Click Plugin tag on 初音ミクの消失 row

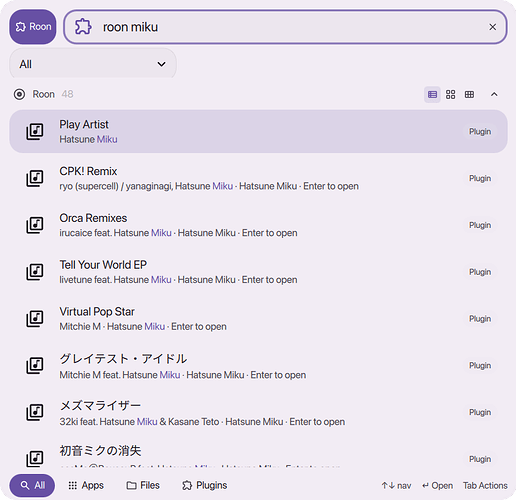(480, 459)
